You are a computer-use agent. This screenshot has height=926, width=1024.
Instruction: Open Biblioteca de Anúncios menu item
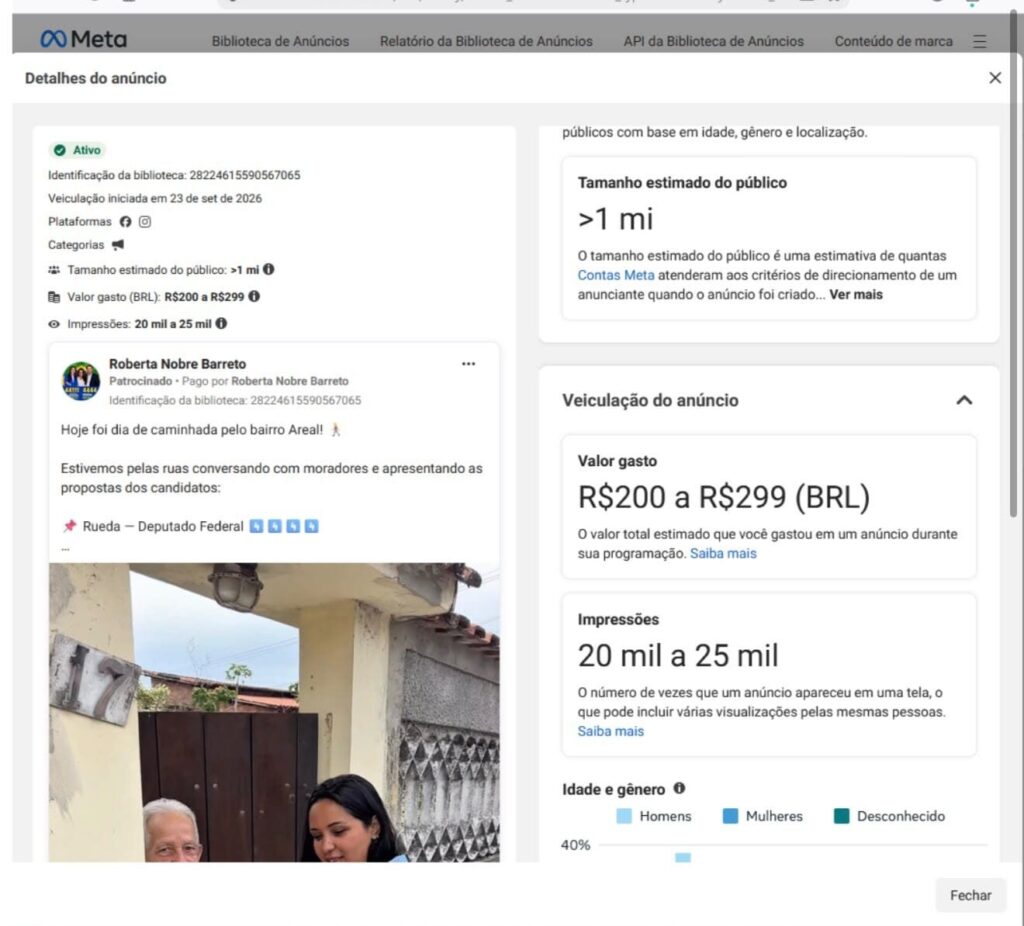coord(280,41)
